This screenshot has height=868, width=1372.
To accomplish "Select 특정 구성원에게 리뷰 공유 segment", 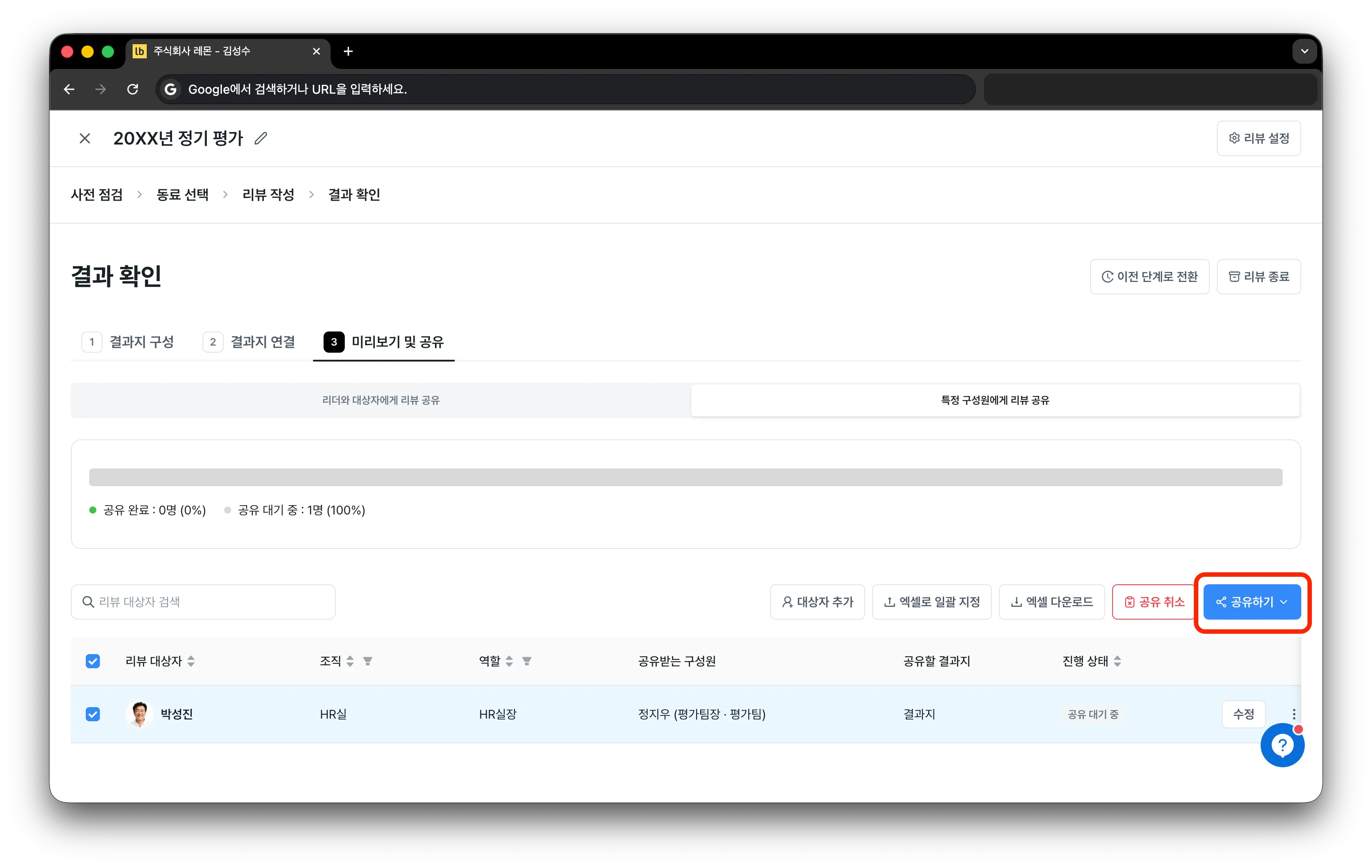I will coord(995,400).
